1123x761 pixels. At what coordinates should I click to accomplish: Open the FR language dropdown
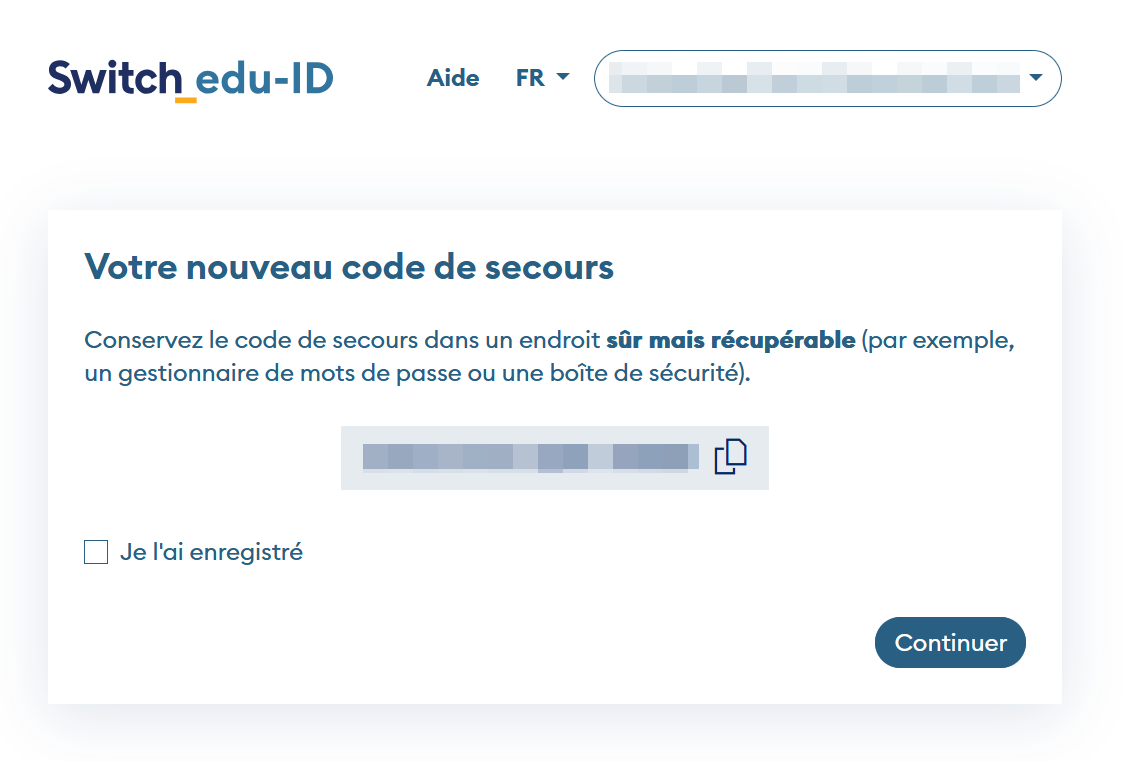tap(541, 78)
